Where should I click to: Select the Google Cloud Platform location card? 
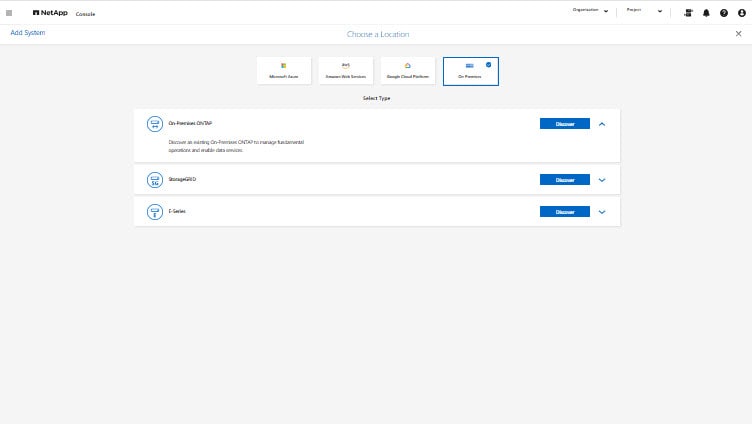point(407,70)
